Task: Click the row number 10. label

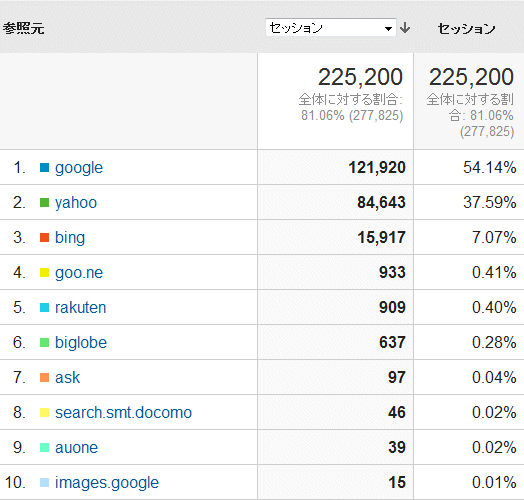Action: click(15, 483)
